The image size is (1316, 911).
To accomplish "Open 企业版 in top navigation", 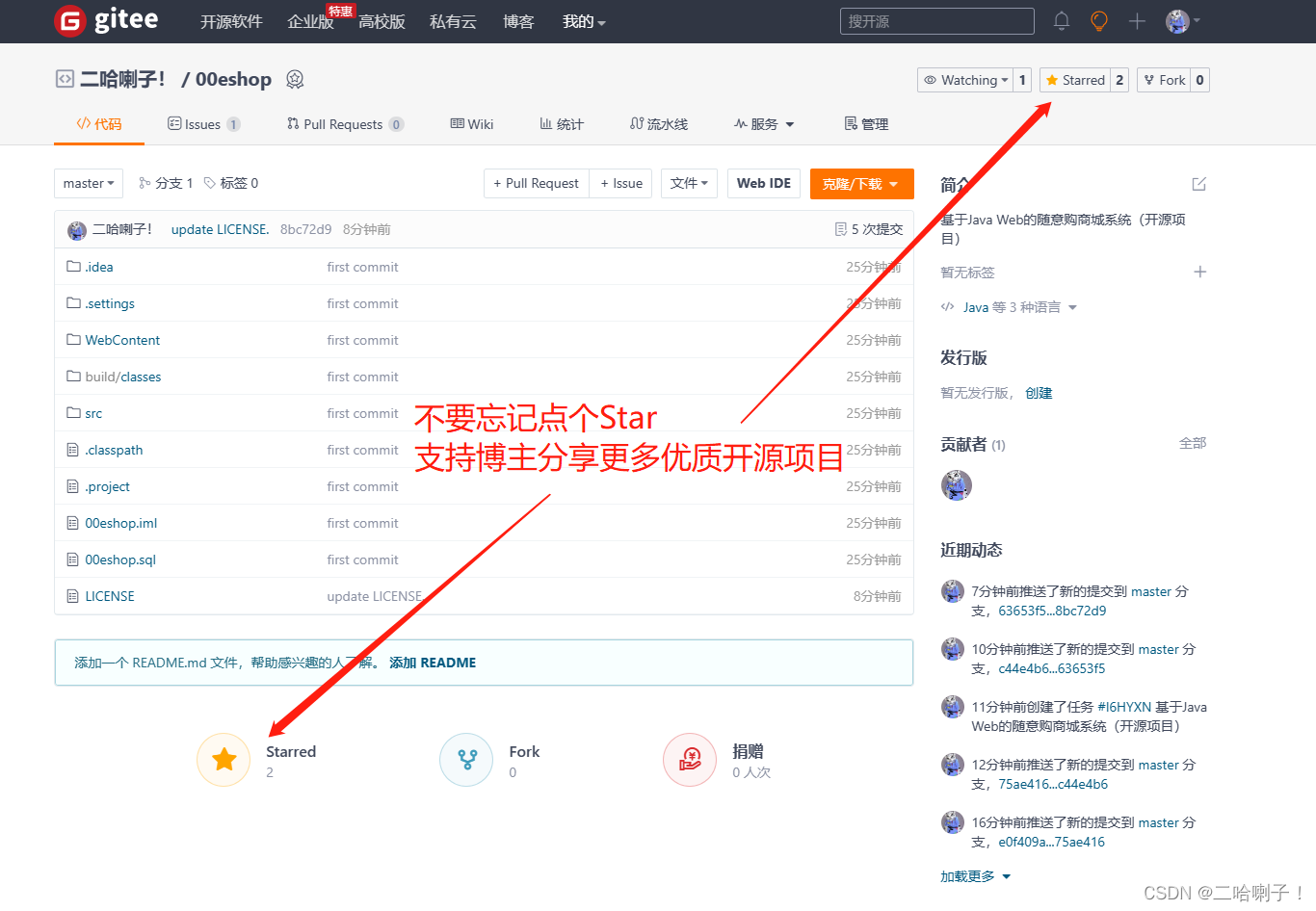I will [x=310, y=21].
